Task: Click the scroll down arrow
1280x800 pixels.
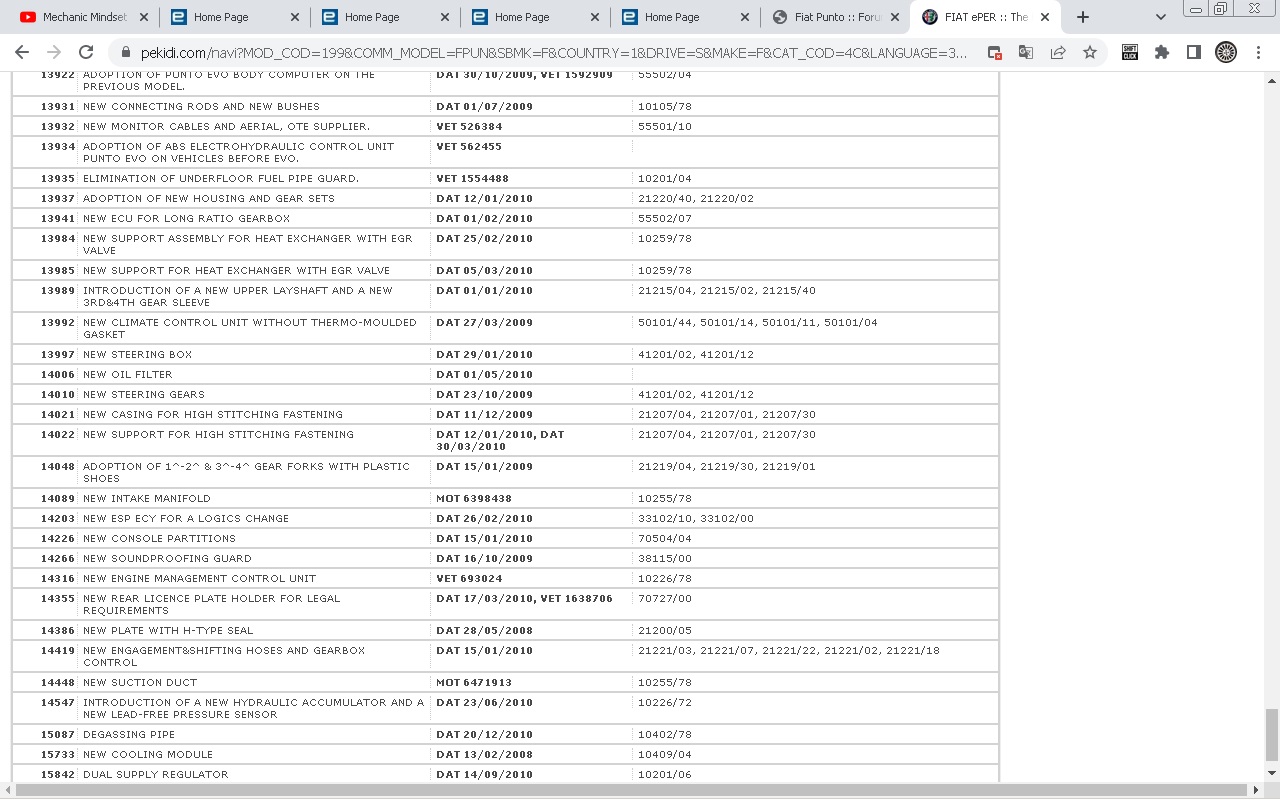Action: pos(1272,773)
